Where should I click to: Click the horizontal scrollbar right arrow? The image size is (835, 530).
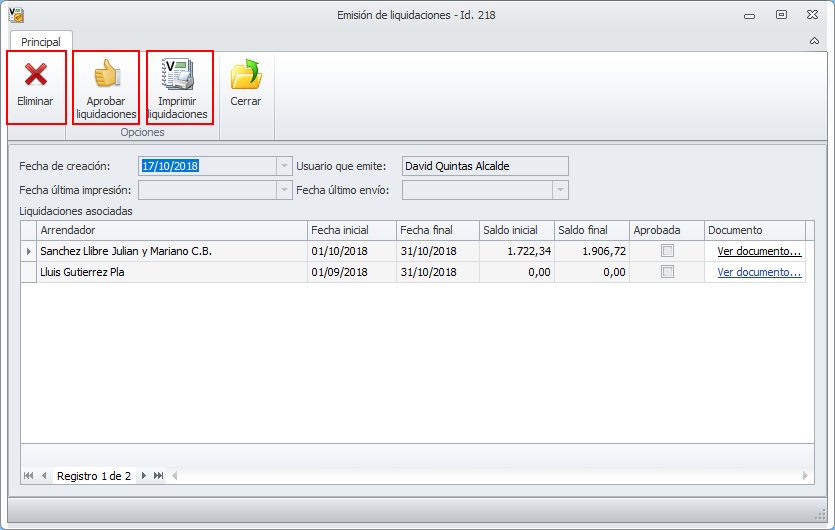[x=805, y=476]
